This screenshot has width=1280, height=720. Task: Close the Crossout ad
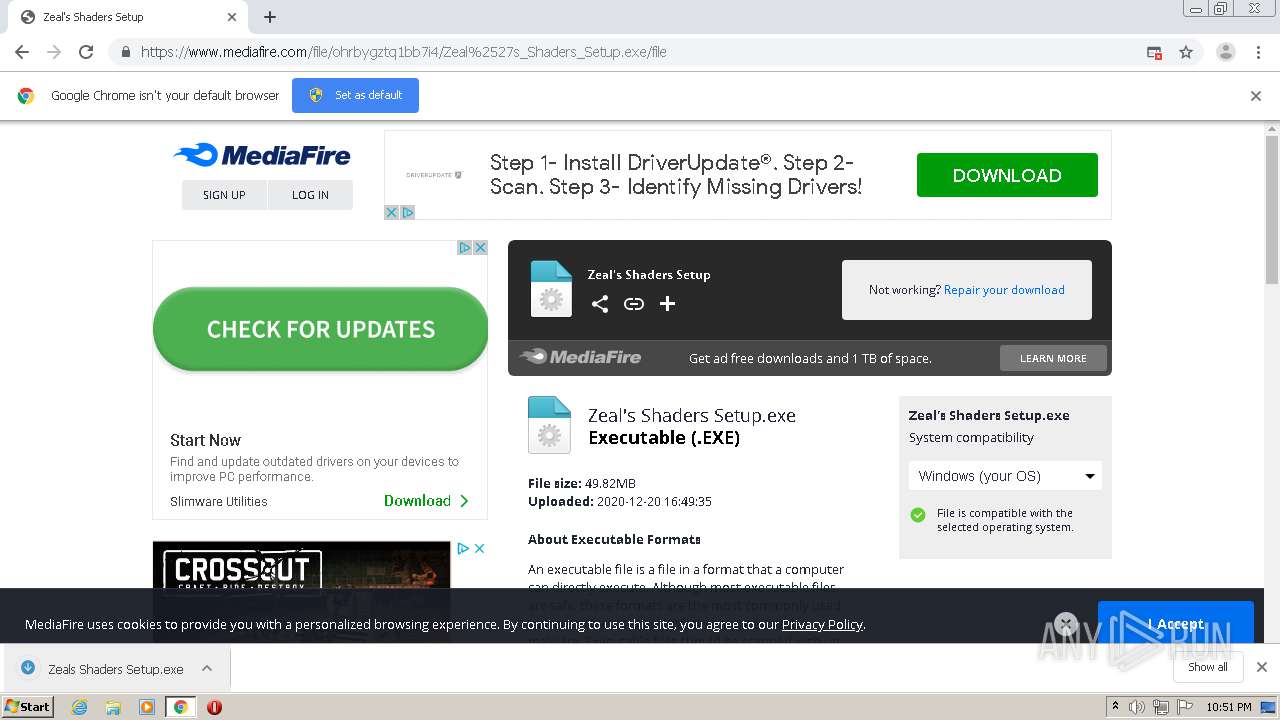(x=479, y=548)
